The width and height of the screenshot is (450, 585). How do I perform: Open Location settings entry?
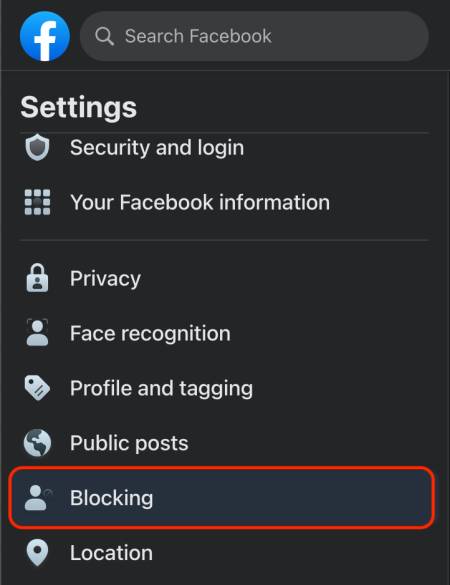click(x=223, y=553)
